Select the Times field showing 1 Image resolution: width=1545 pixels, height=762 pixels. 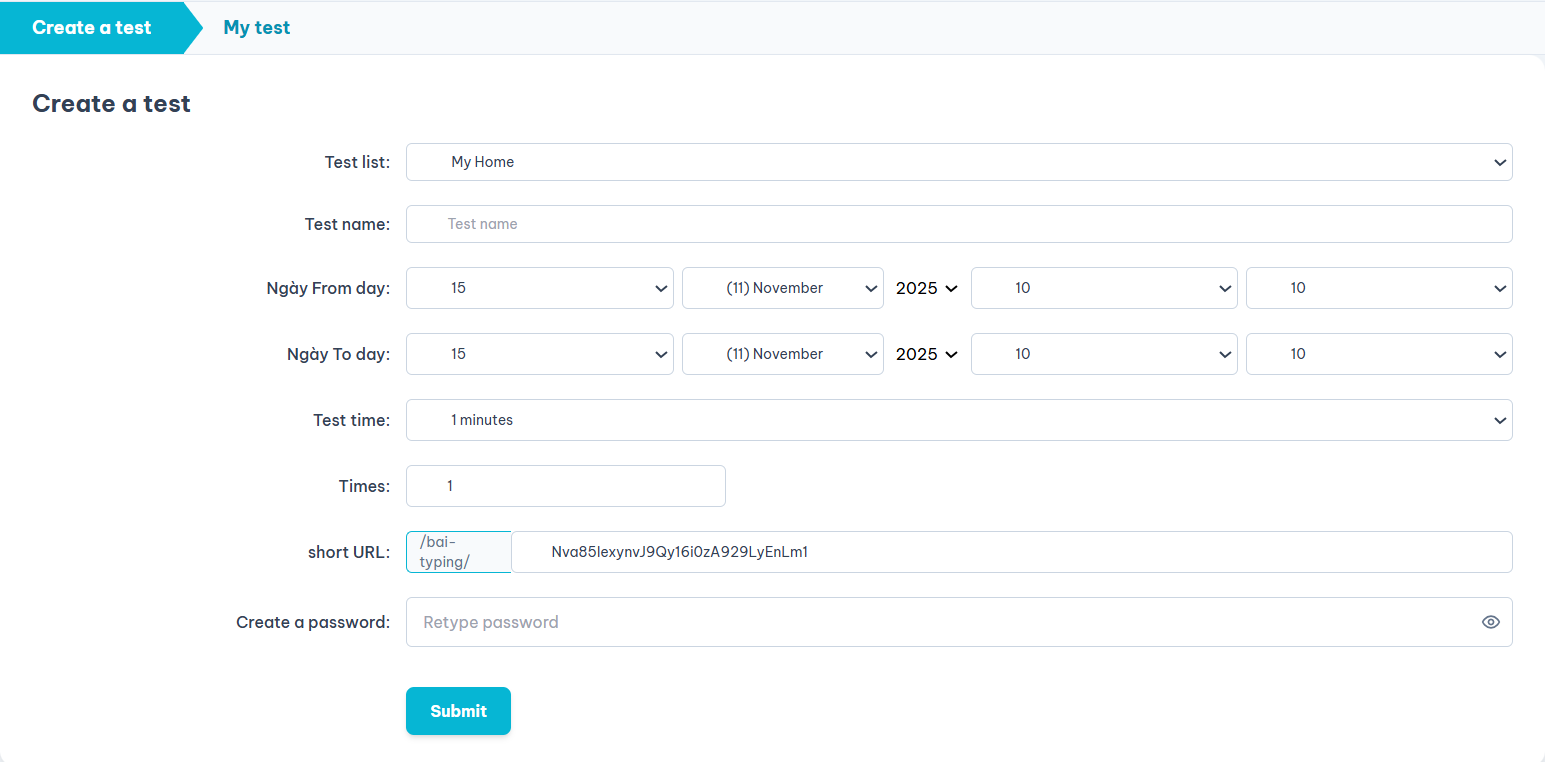pos(565,485)
